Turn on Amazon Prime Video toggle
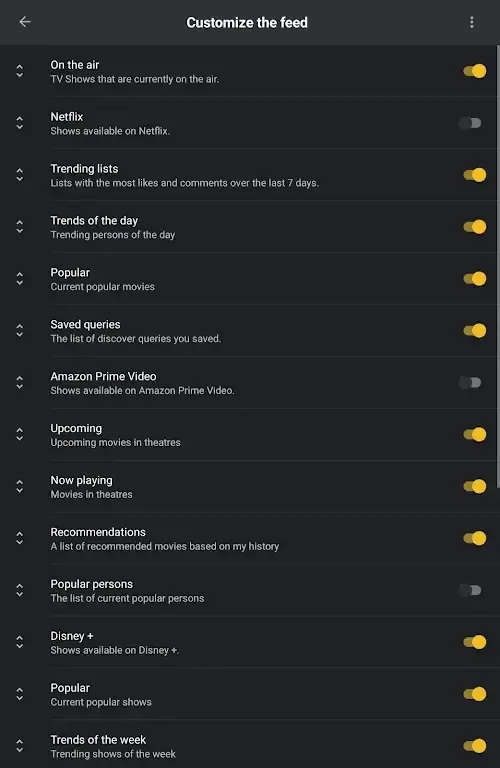This screenshot has height=768, width=500. [x=470, y=383]
